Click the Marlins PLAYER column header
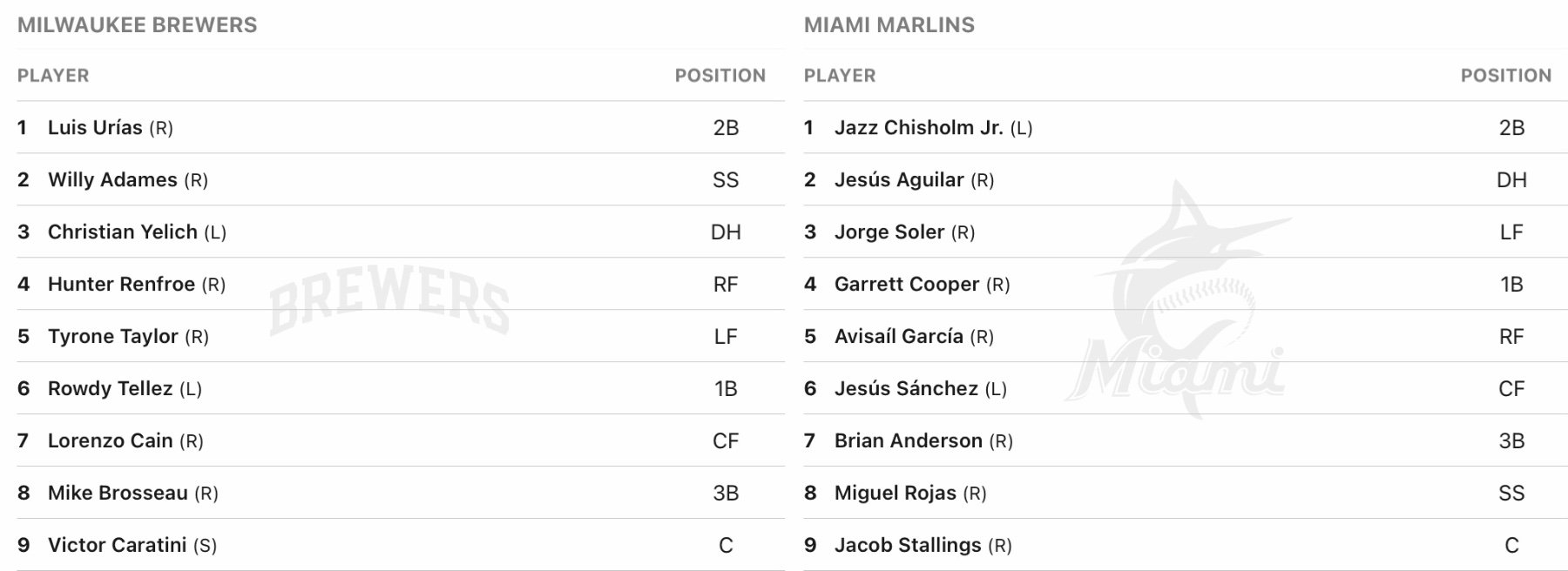Image resolution: width=1568 pixels, height=571 pixels. pos(840,76)
